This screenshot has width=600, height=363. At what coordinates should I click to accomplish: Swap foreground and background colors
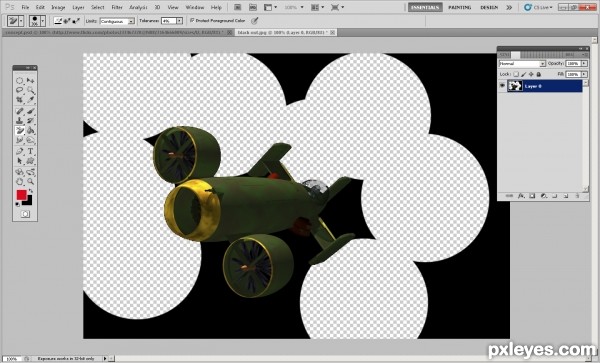(x=31, y=191)
